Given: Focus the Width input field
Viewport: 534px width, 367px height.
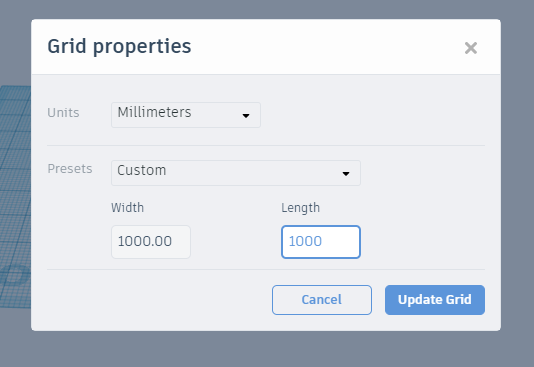Looking at the screenshot, I should click(151, 242).
